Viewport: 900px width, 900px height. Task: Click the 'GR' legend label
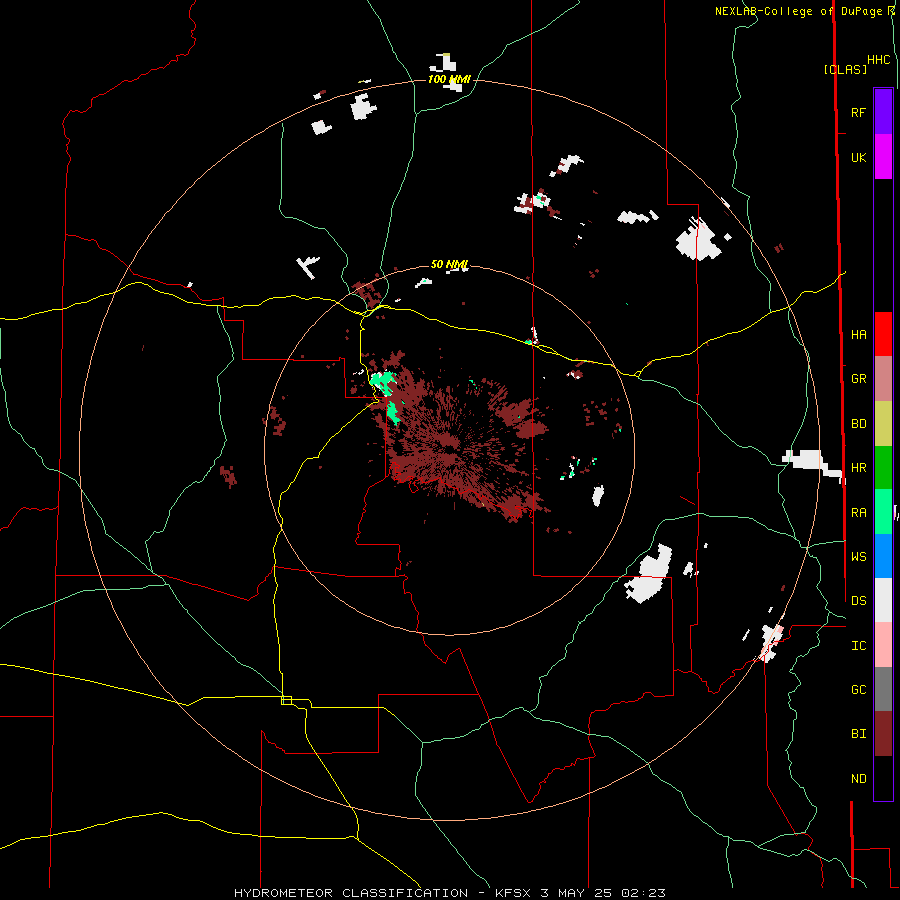coord(858,379)
